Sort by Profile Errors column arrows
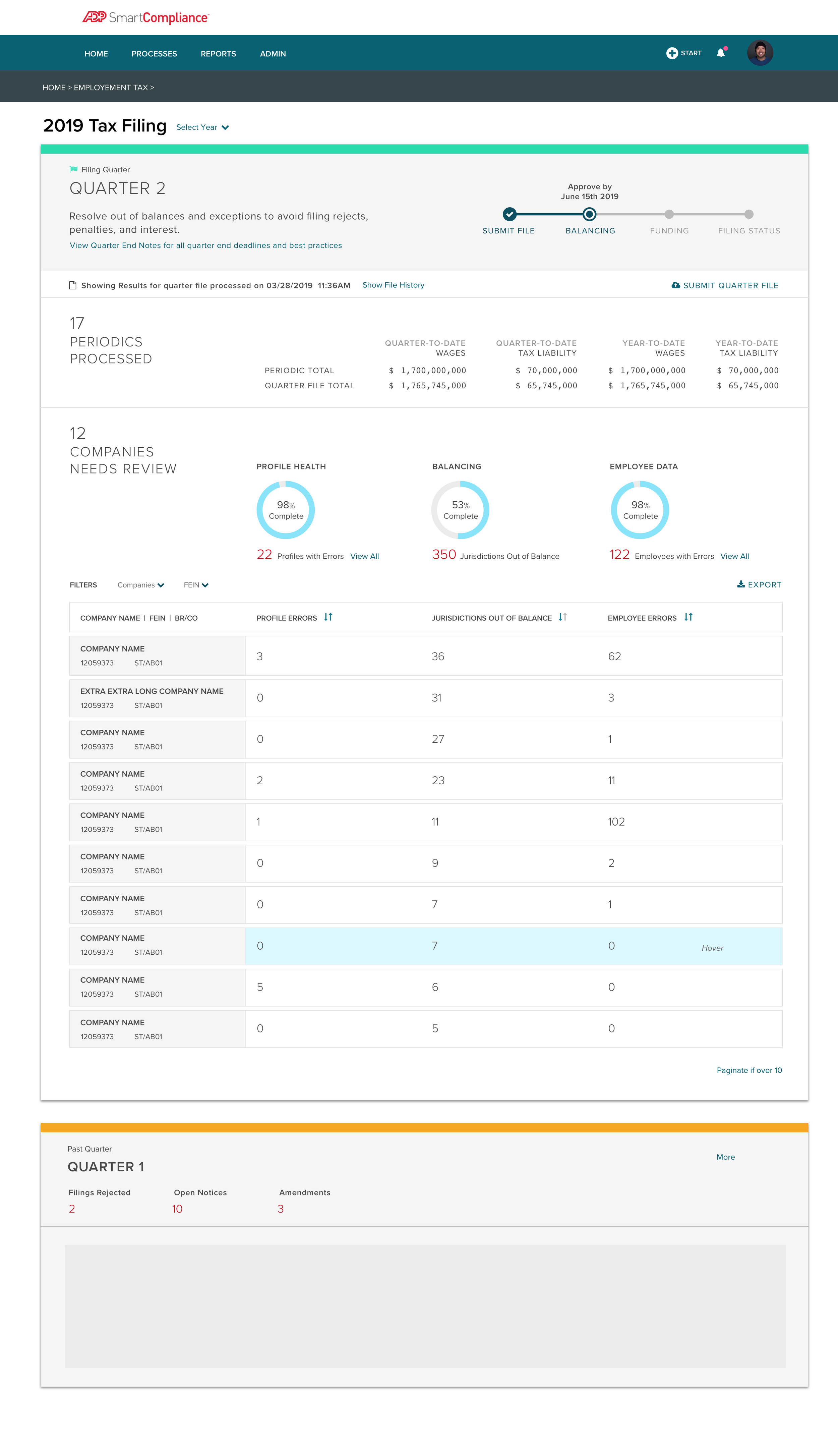The image size is (838, 1456). pyautogui.click(x=328, y=617)
